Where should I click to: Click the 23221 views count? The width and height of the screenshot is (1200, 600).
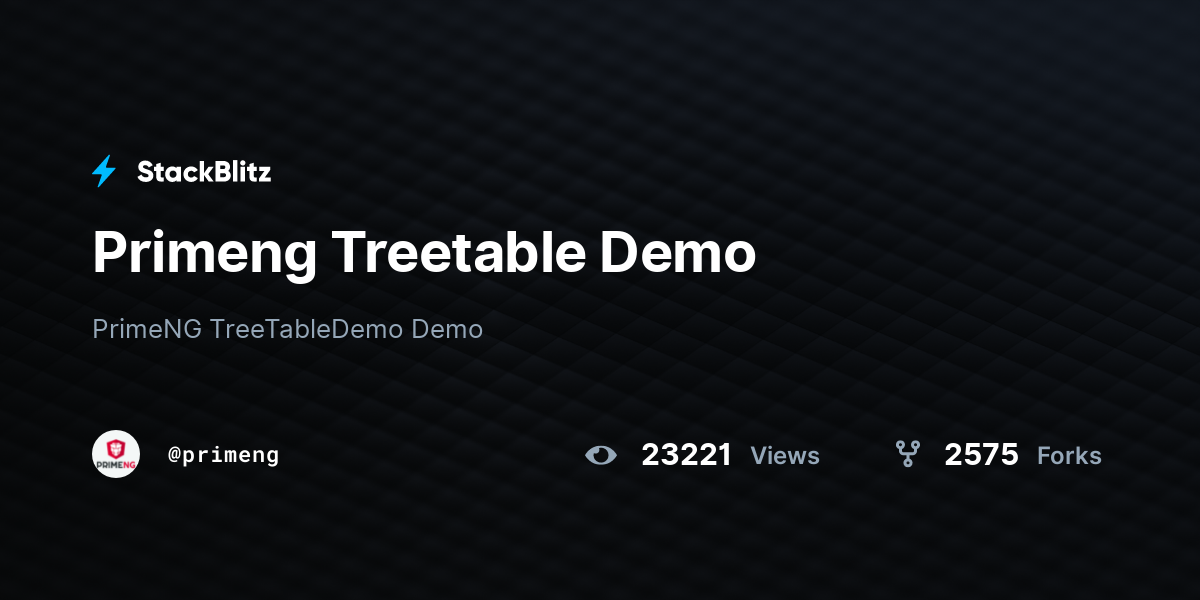[686, 455]
